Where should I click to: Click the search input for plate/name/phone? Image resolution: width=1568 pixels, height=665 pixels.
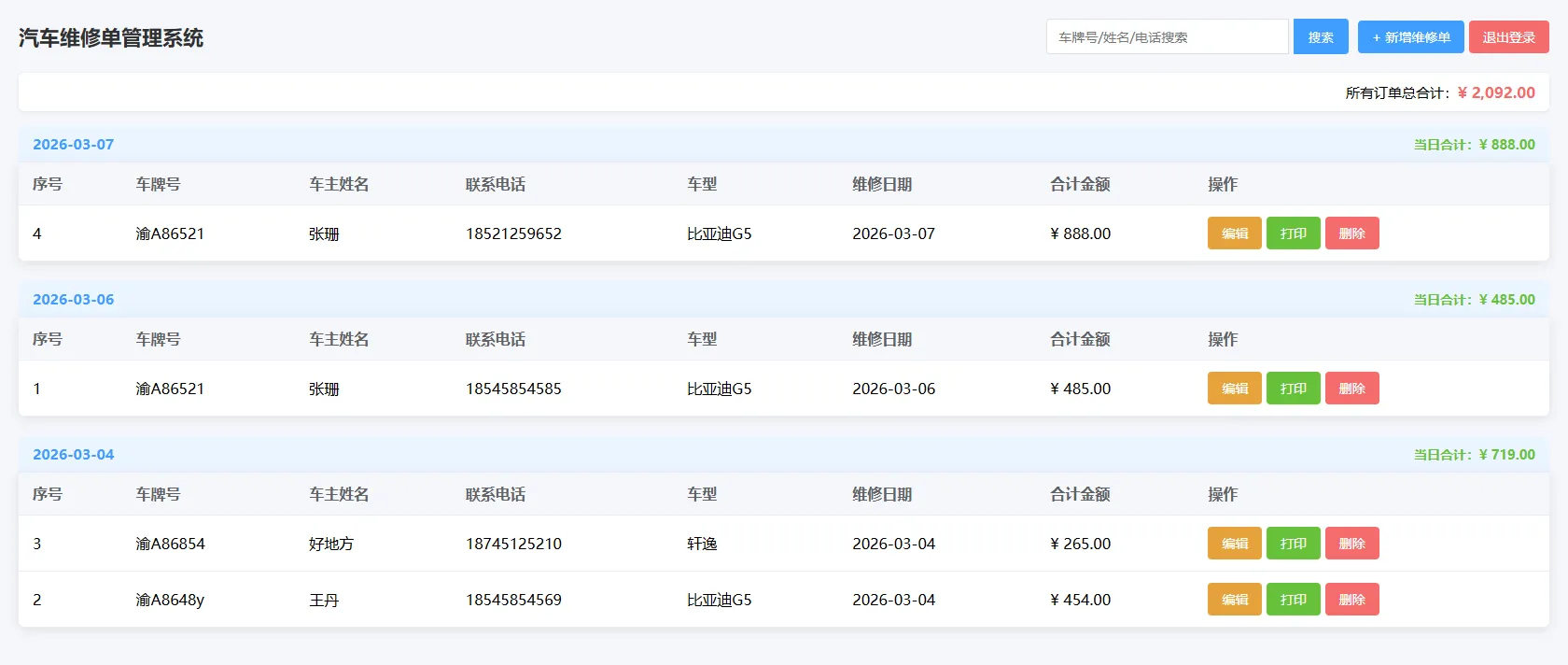pyautogui.click(x=1167, y=37)
